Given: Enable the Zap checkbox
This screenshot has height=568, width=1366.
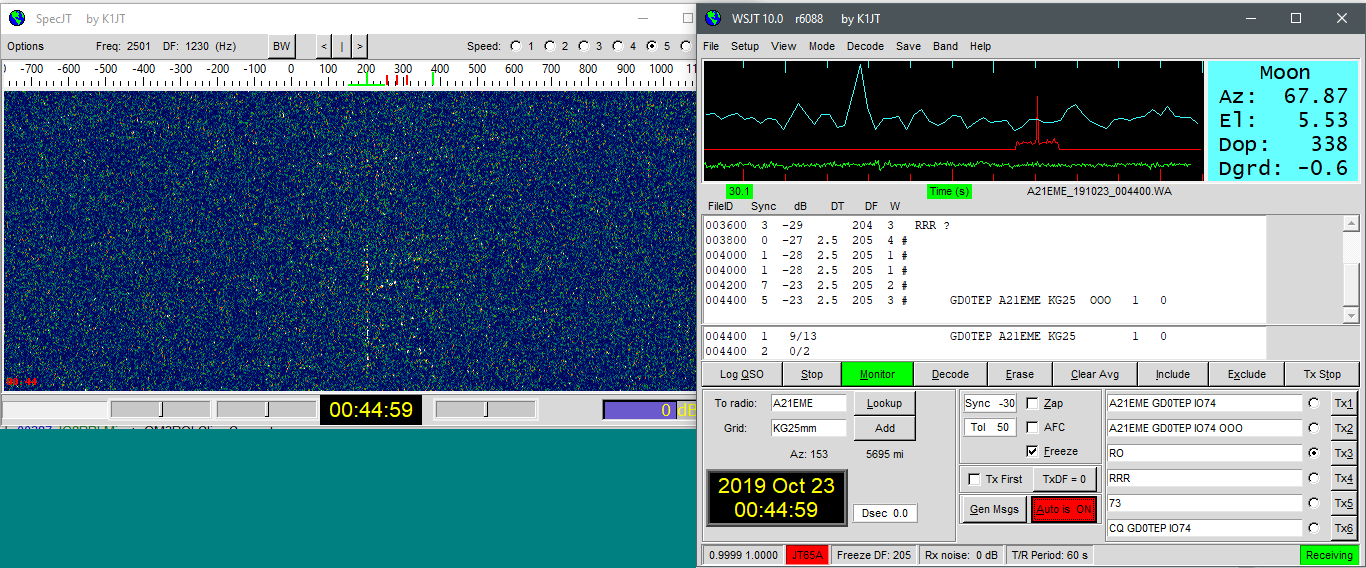Looking at the screenshot, I should [x=1033, y=403].
